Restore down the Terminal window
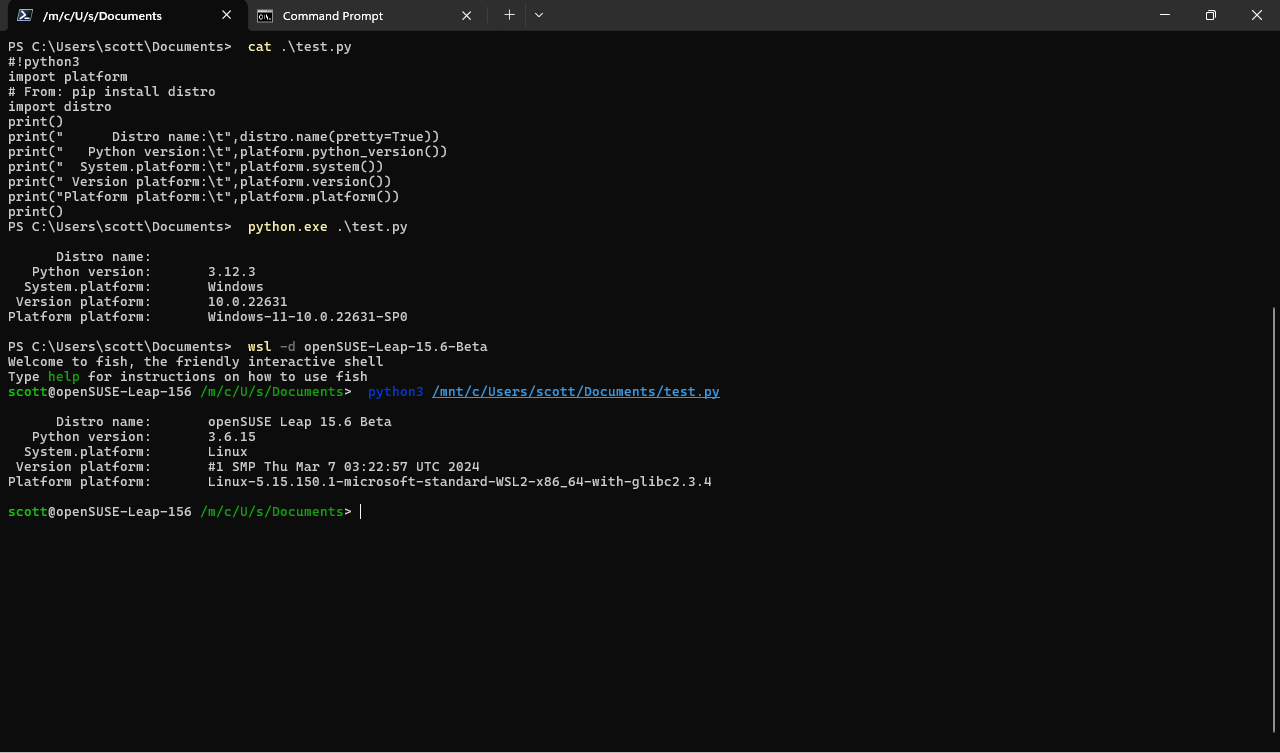Image resolution: width=1280 pixels, height=753 pixels. coord(1211,15)
